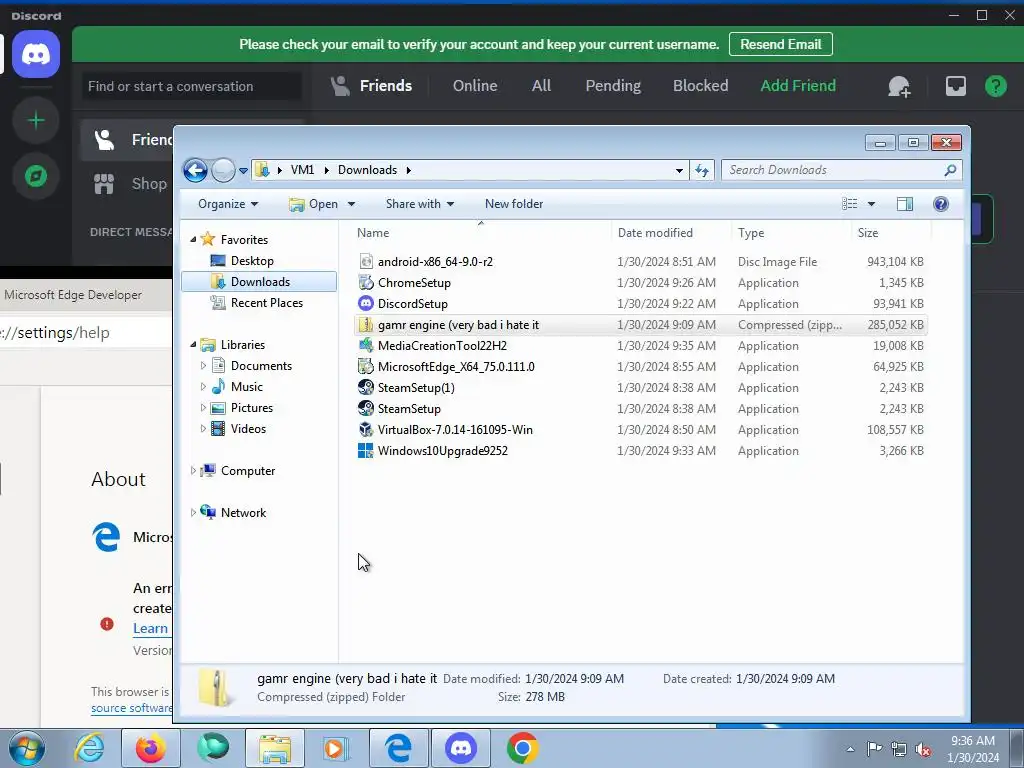Image resolution: width=1024 pixels, height=768 pixels.
Task: Click the Learn link in Edge window
Action: point(150,628)
